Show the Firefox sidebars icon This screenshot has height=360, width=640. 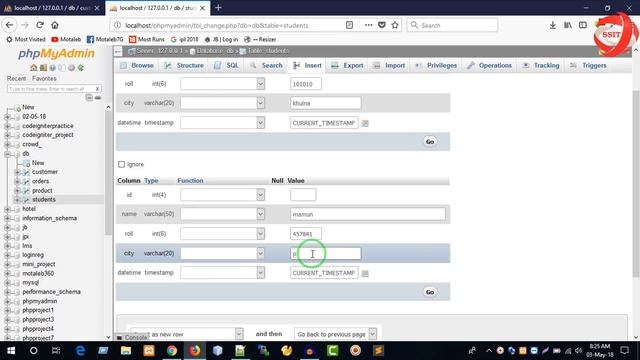click(583, 25)
